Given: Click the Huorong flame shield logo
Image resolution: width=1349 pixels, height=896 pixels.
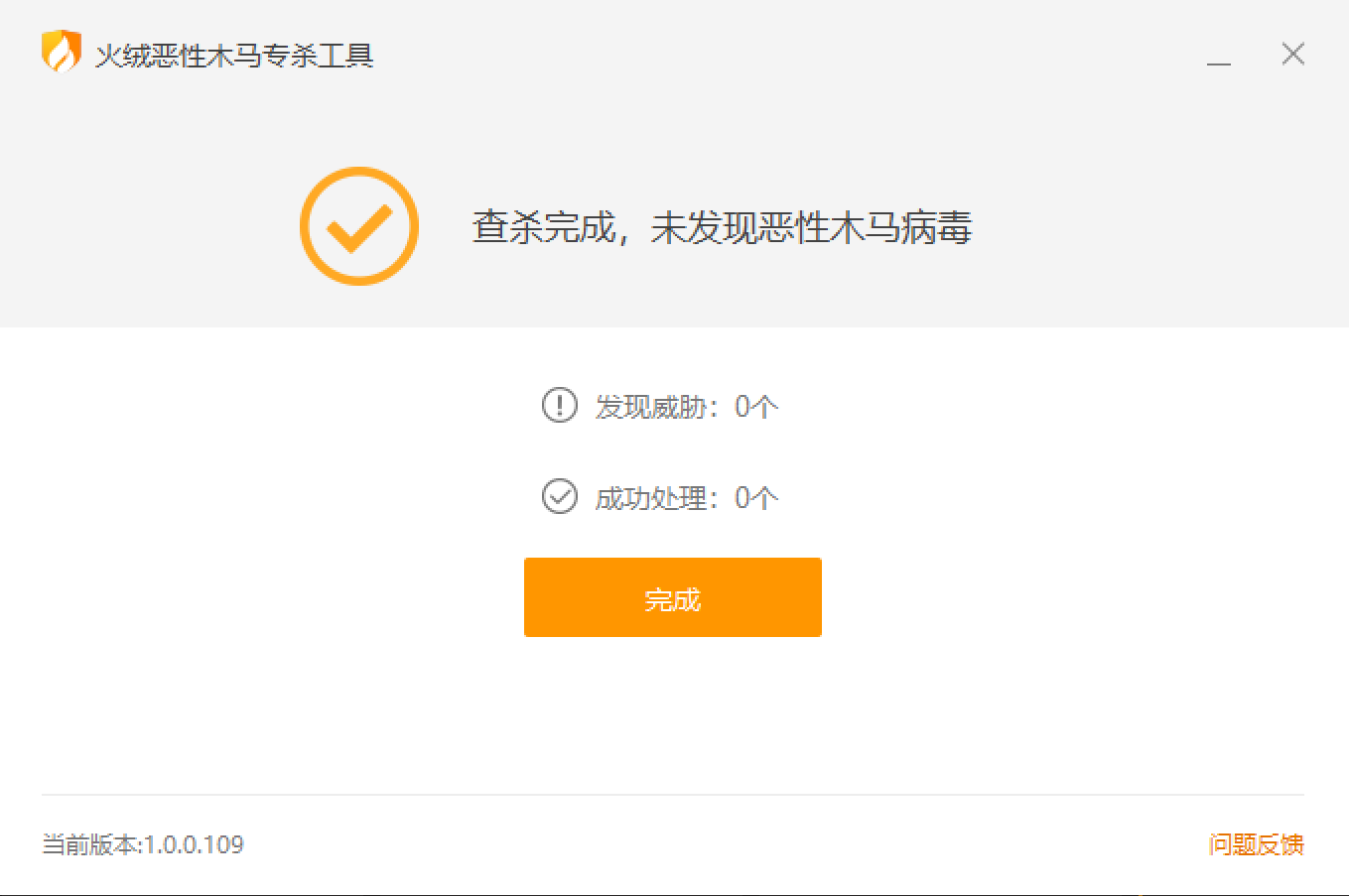Looking at the screenshot, I should click(x=61, y=53).
